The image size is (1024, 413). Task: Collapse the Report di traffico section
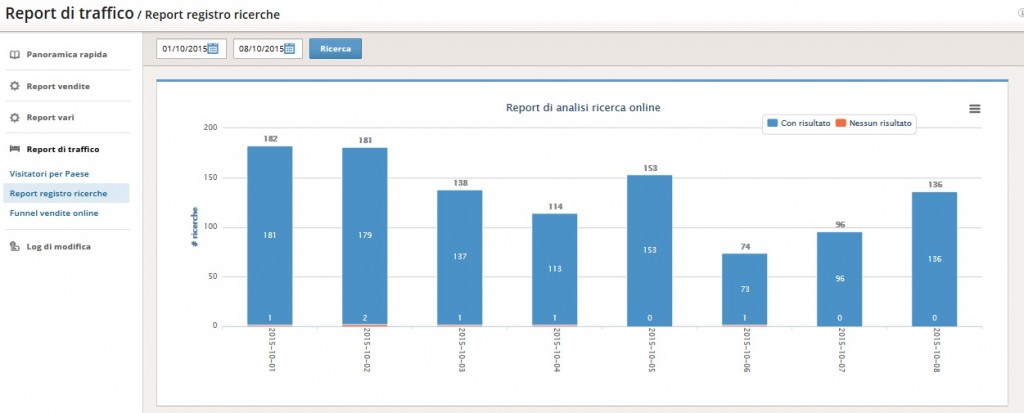[x=63, y=149]
